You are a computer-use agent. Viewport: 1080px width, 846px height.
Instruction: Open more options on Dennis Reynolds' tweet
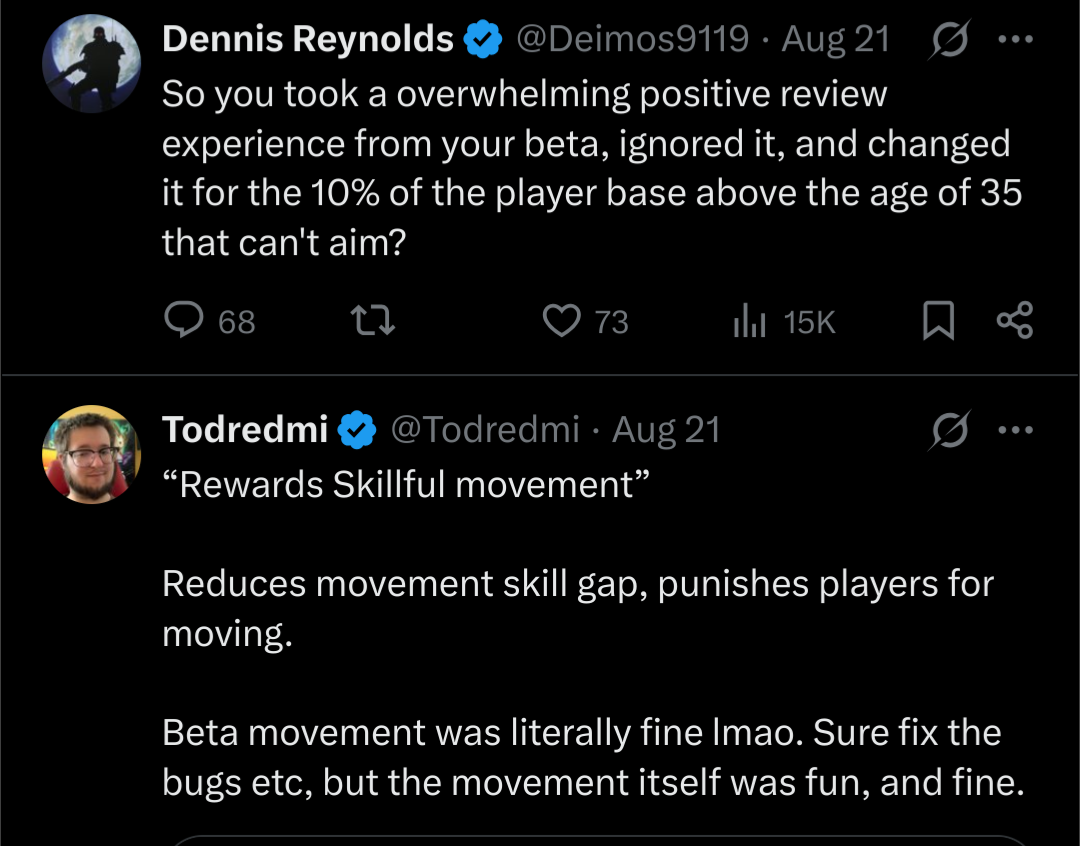[x=1014, y=40]
